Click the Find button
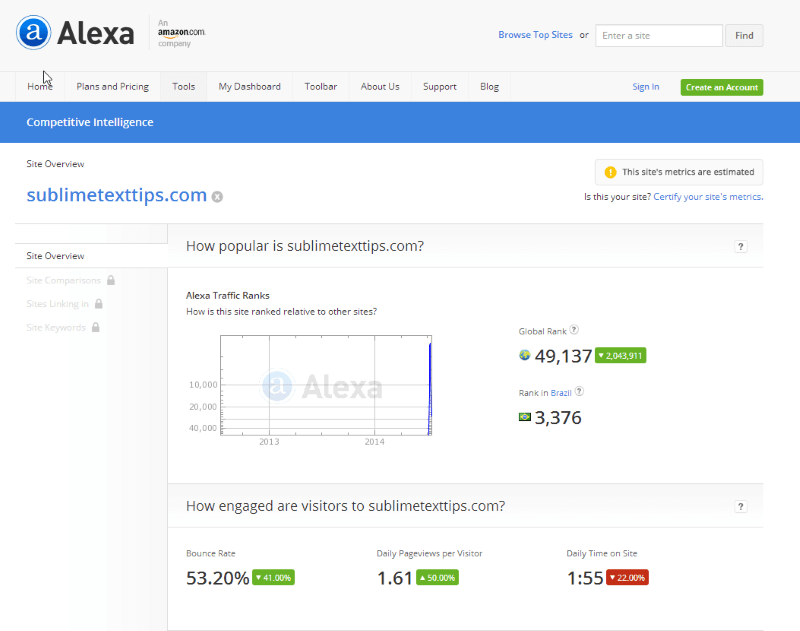 (744, 36)
